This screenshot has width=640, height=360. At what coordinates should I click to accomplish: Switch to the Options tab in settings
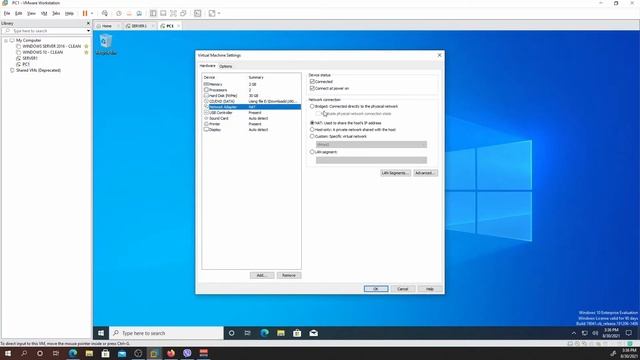tap(225, 66)
